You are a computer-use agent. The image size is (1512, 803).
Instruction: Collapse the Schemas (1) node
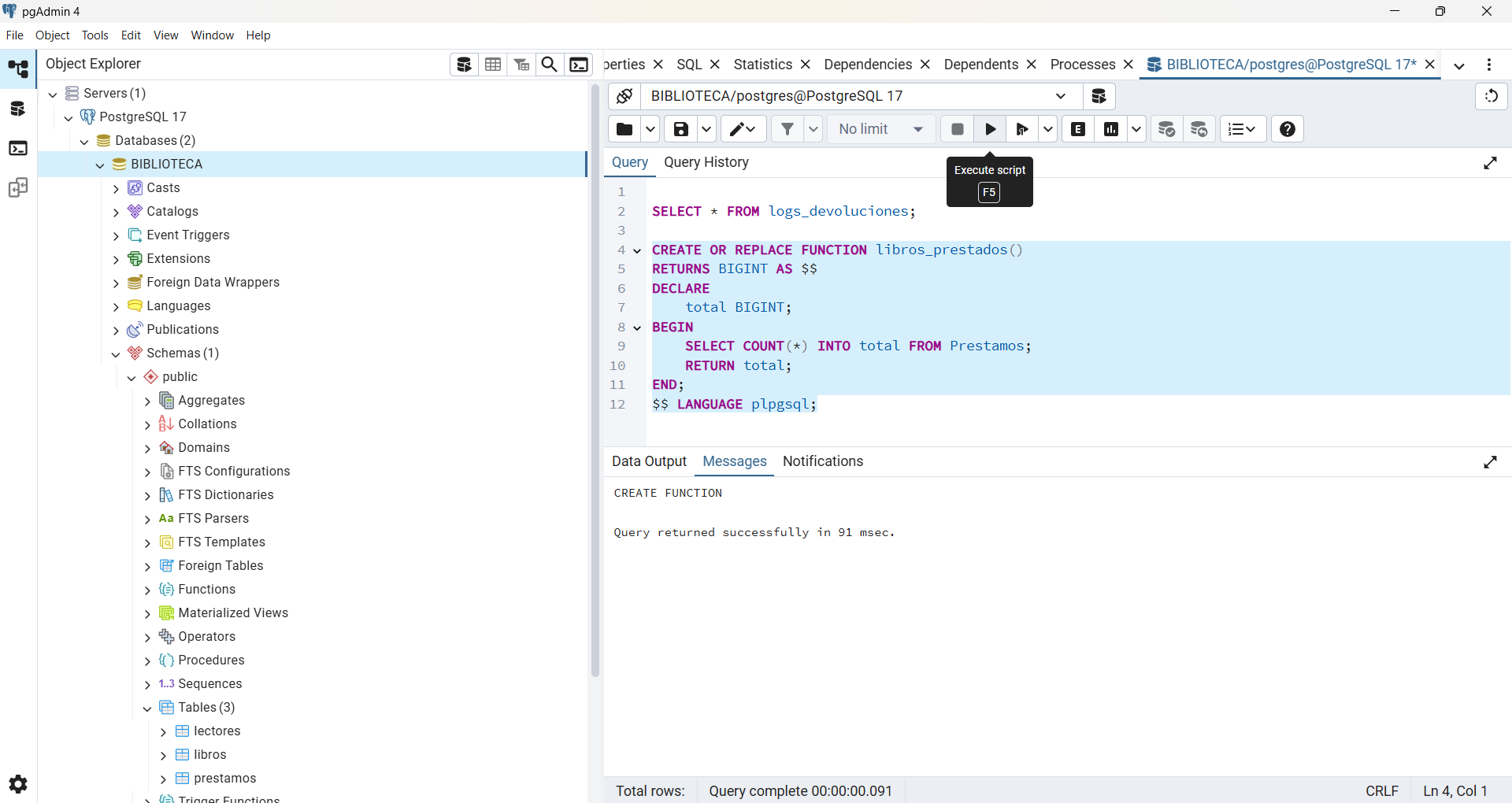[116, 353]
